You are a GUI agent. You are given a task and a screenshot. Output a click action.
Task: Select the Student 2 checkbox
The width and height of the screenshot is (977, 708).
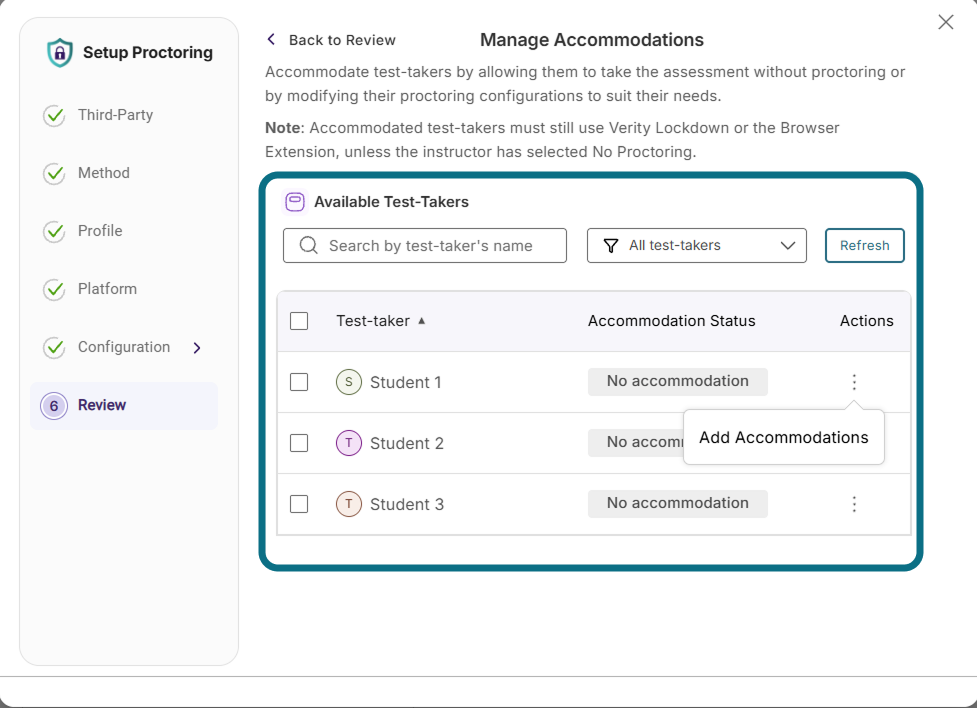click(x=299, y=443)
